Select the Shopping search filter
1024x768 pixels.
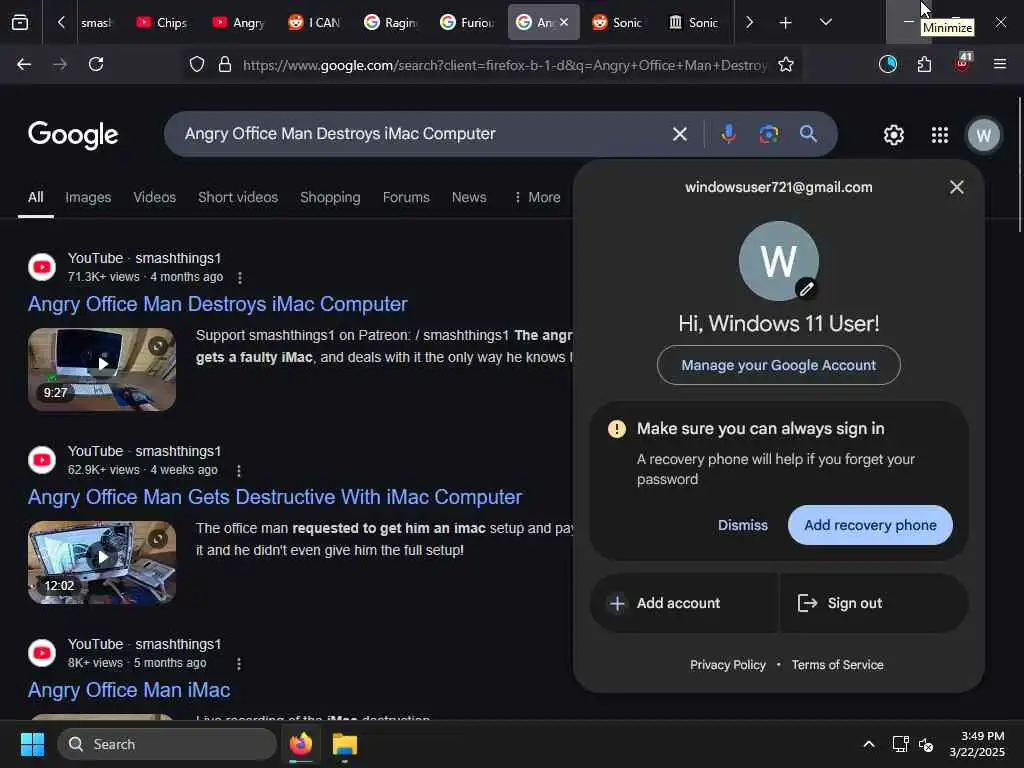[330, 197]
